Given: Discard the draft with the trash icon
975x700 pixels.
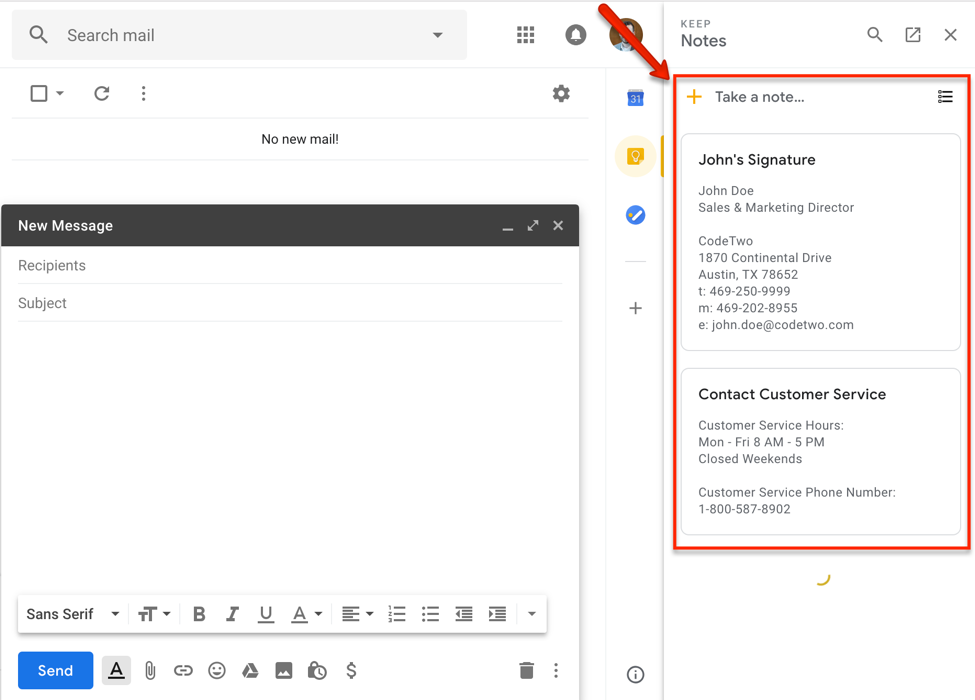Looking at the screenshot, I should 526,671.
